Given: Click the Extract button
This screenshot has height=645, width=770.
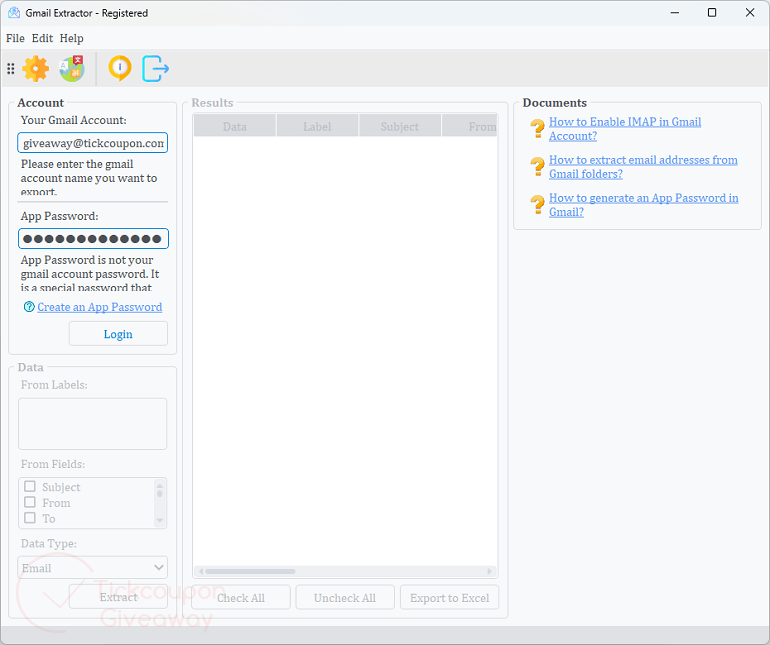Looking at the screenshot, I should 118,597.
